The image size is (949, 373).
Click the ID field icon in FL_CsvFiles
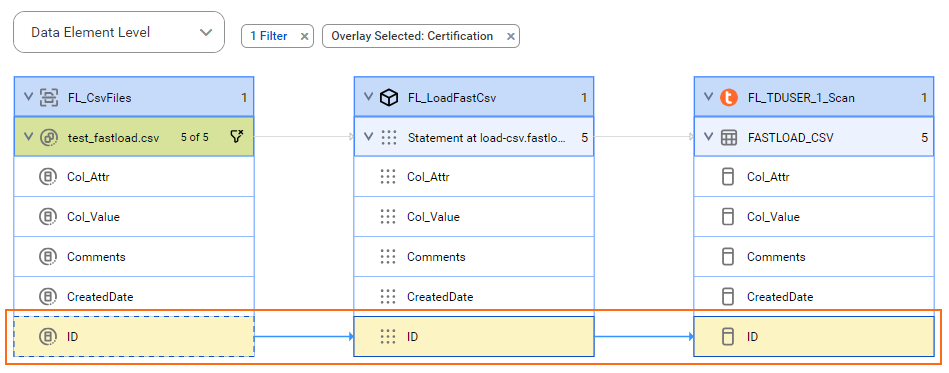[47, 337]
